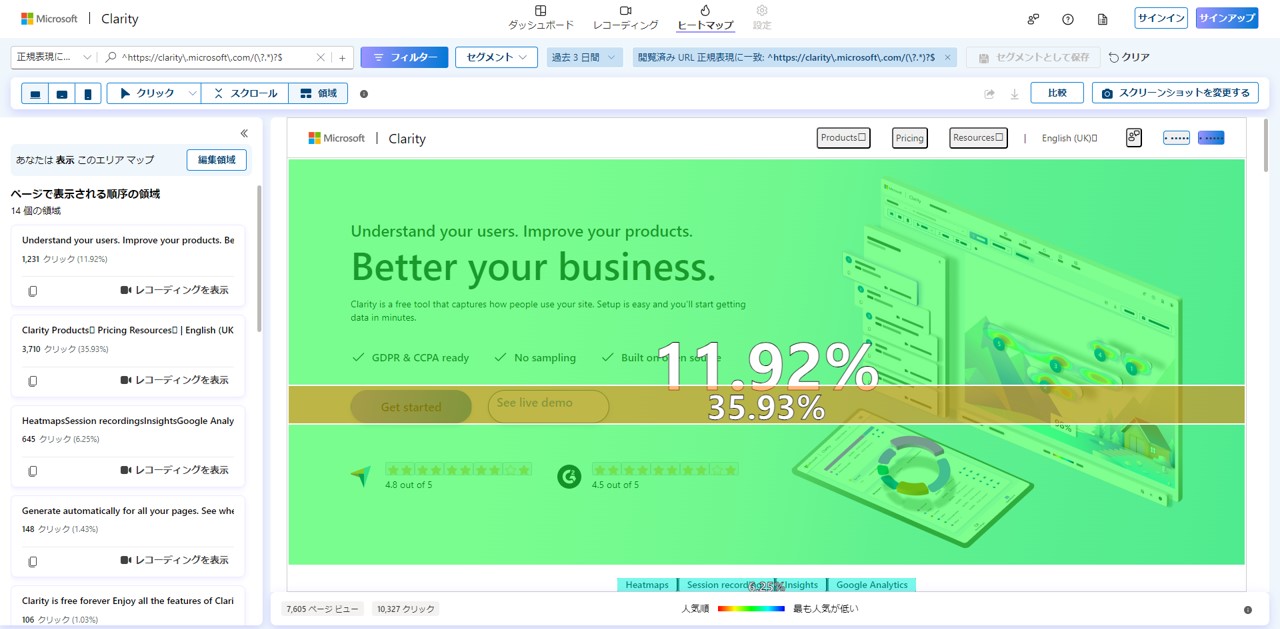Switch to スクロール heatmap mode
This screenshot has height=629, width=1280.
point(245,94)
